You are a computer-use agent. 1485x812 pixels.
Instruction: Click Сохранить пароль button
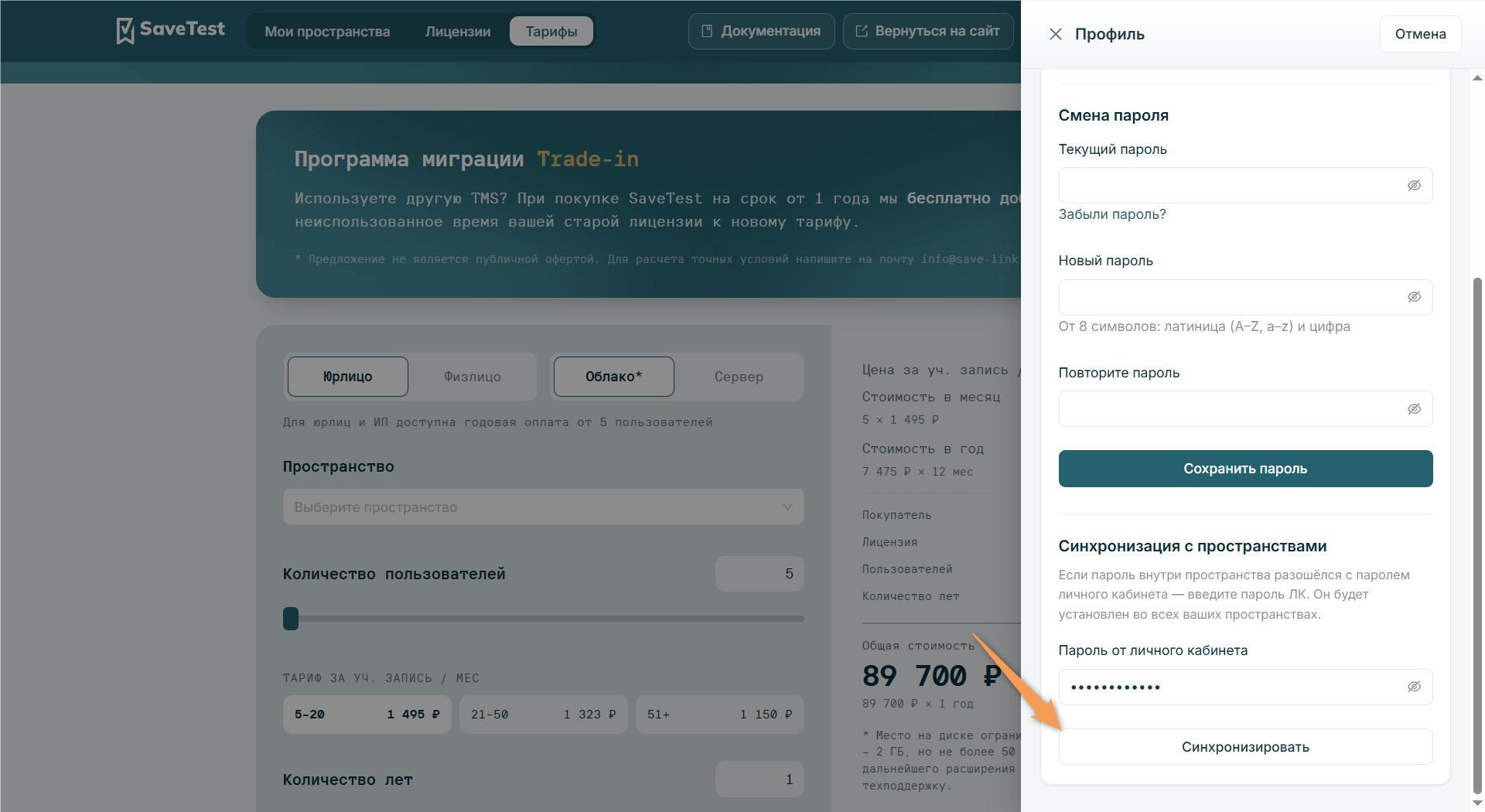point(1245,469)
